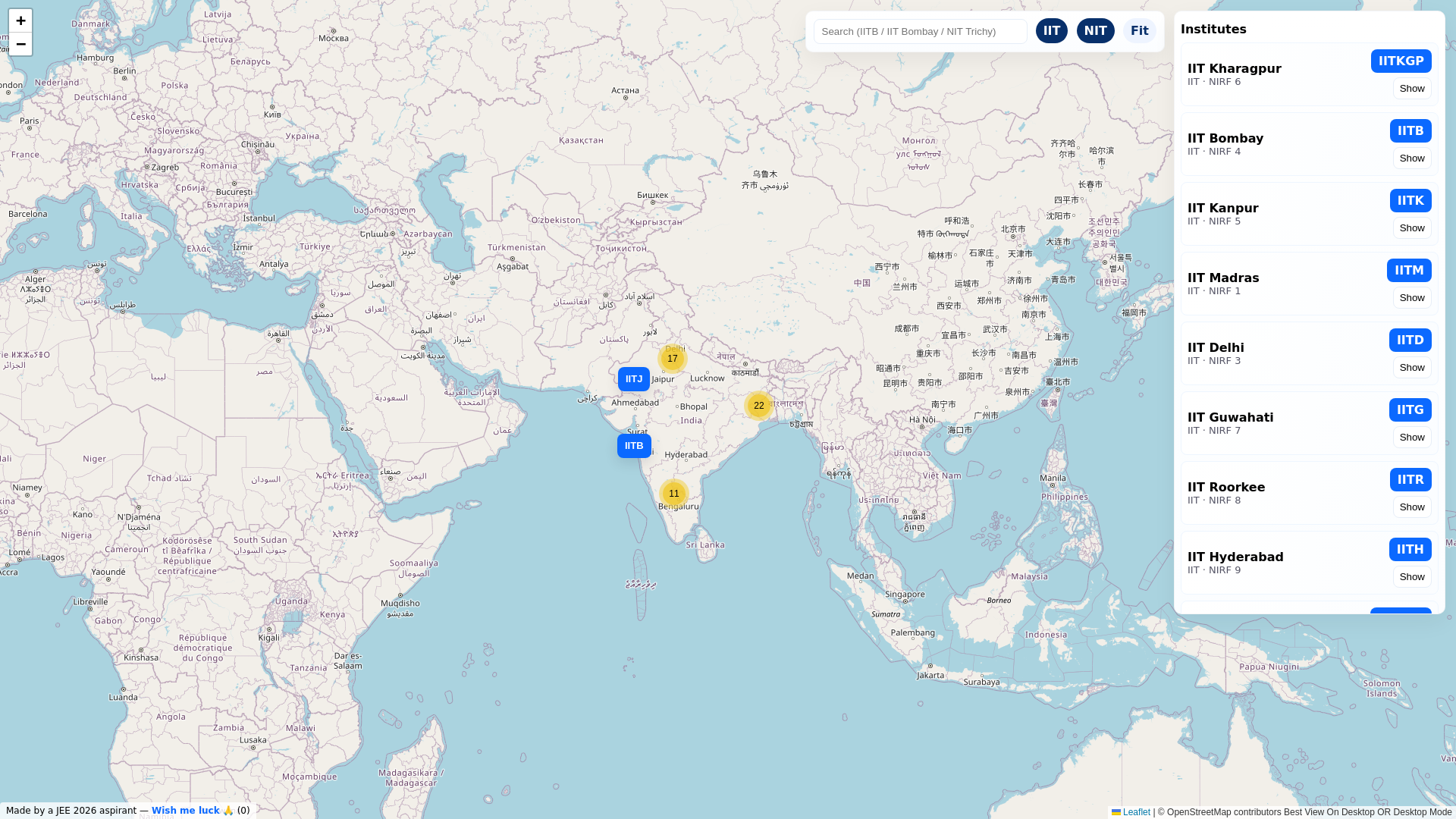
Task: Zoom in the map with plus button
Action: pos(20,20)
